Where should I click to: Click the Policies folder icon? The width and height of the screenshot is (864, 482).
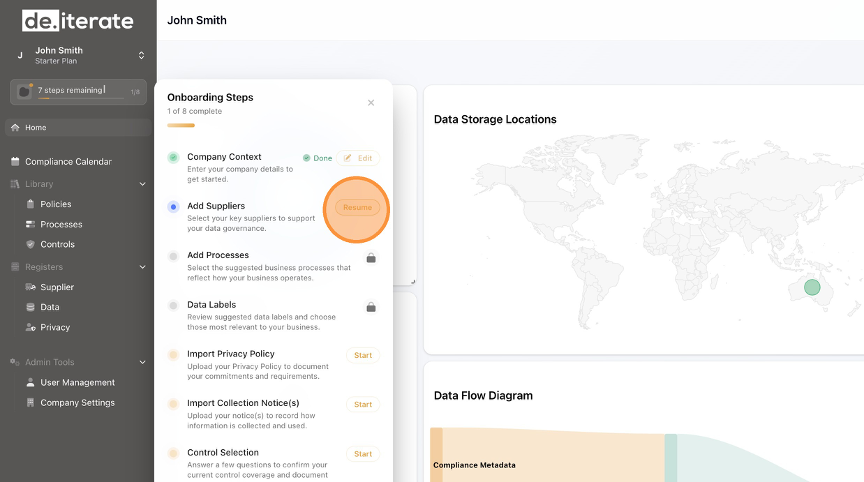30,204
